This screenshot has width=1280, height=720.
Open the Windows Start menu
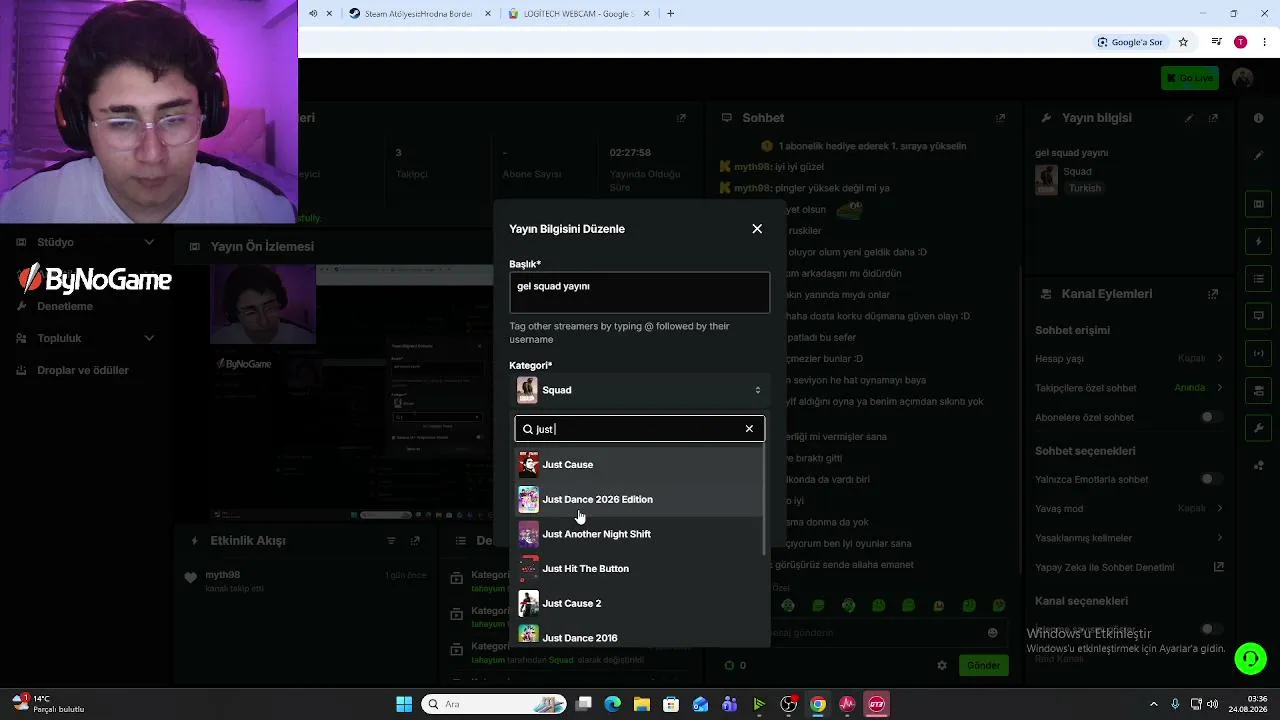[404, 704]
